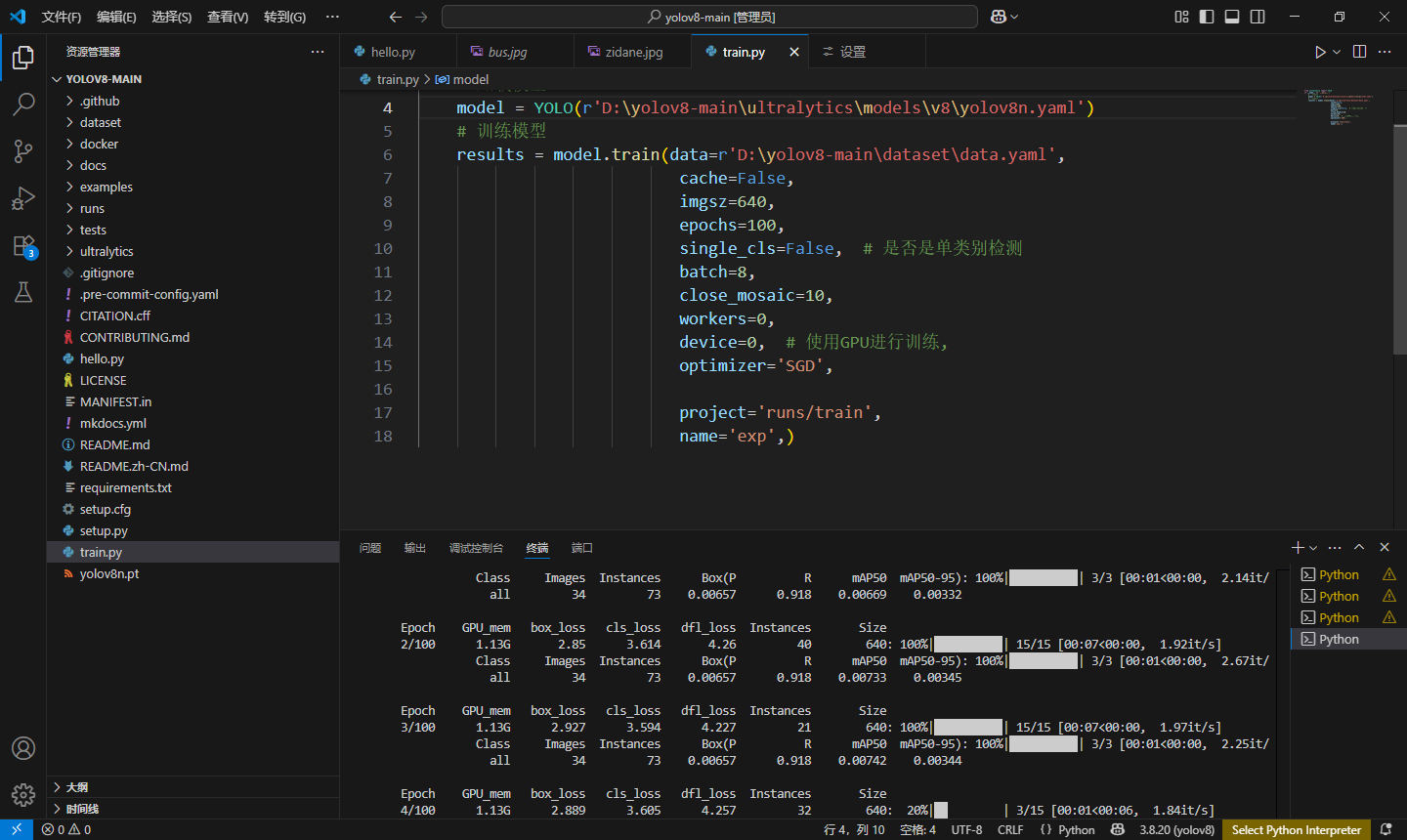Open the Explorer view in activity bar

tap(23, 58)
